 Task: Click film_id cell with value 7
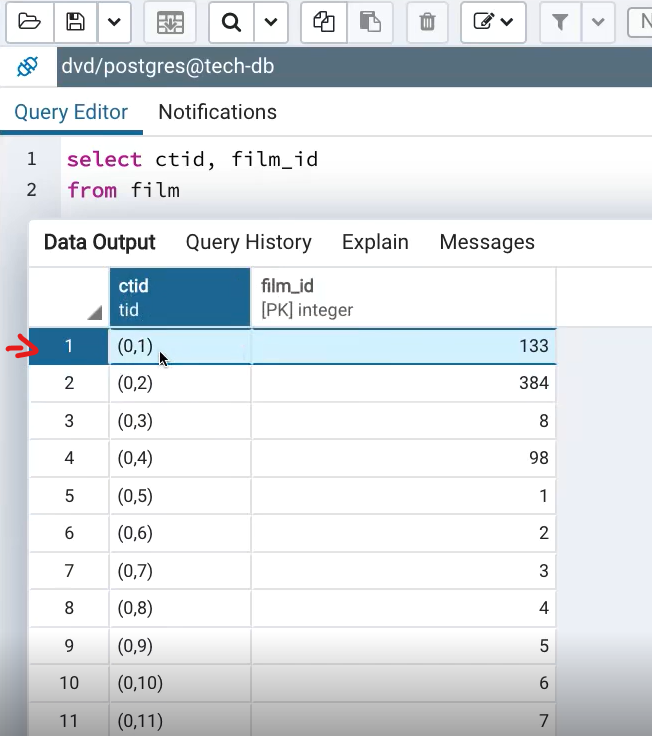(404, 721)
